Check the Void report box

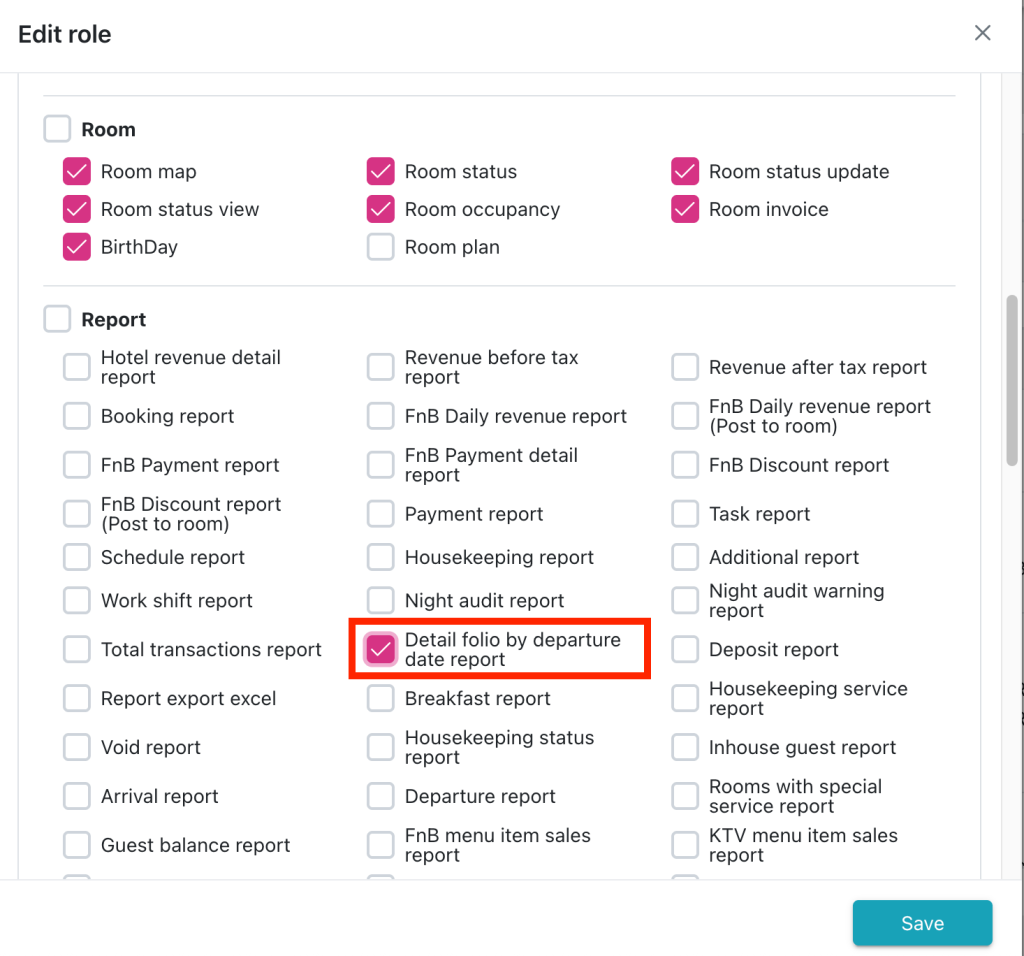point(77,747)
